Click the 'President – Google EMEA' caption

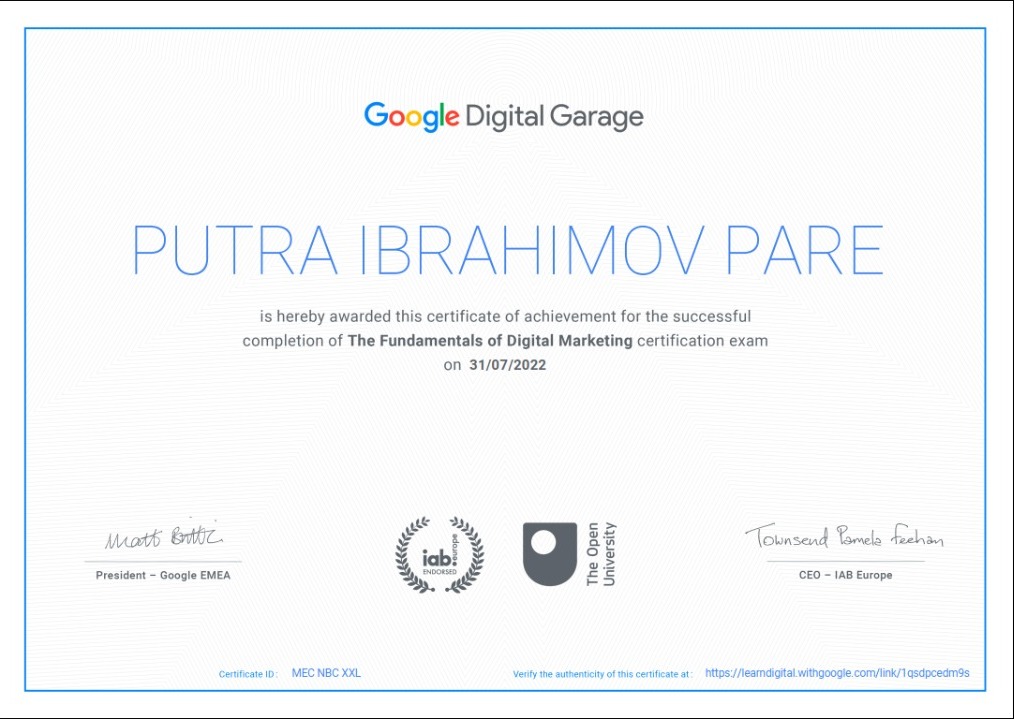click(x=163, y=575)
